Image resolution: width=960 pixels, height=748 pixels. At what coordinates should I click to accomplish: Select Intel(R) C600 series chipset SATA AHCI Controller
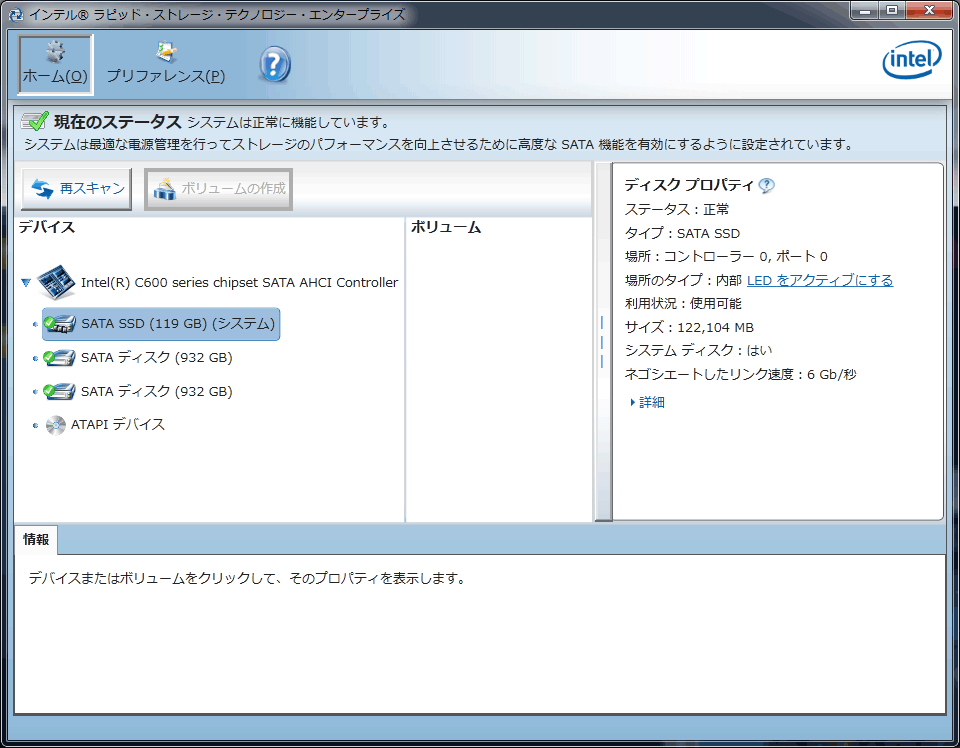pos(239,282)
